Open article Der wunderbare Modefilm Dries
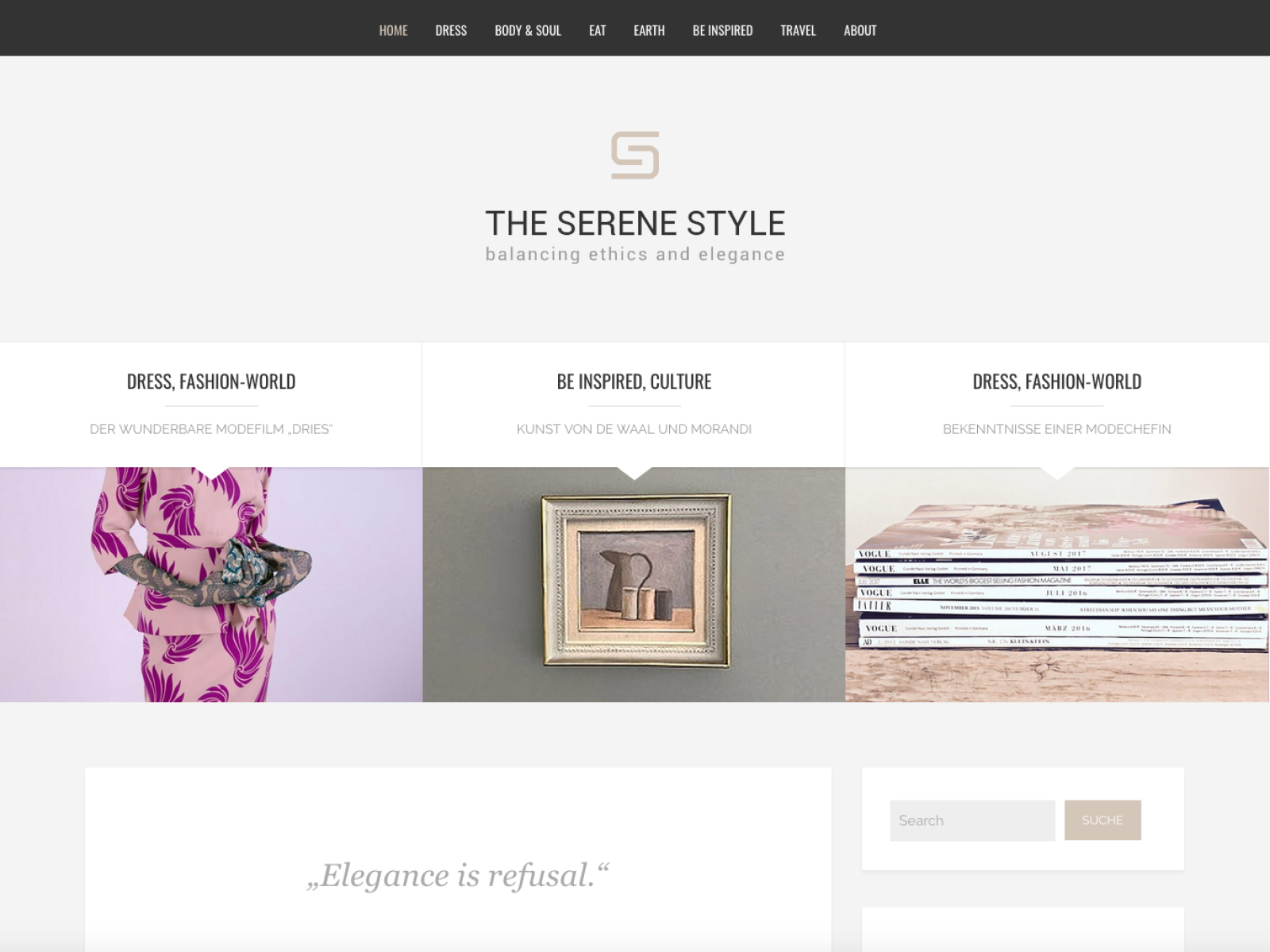The image size is (1270, 952). (x=211, y=429)
